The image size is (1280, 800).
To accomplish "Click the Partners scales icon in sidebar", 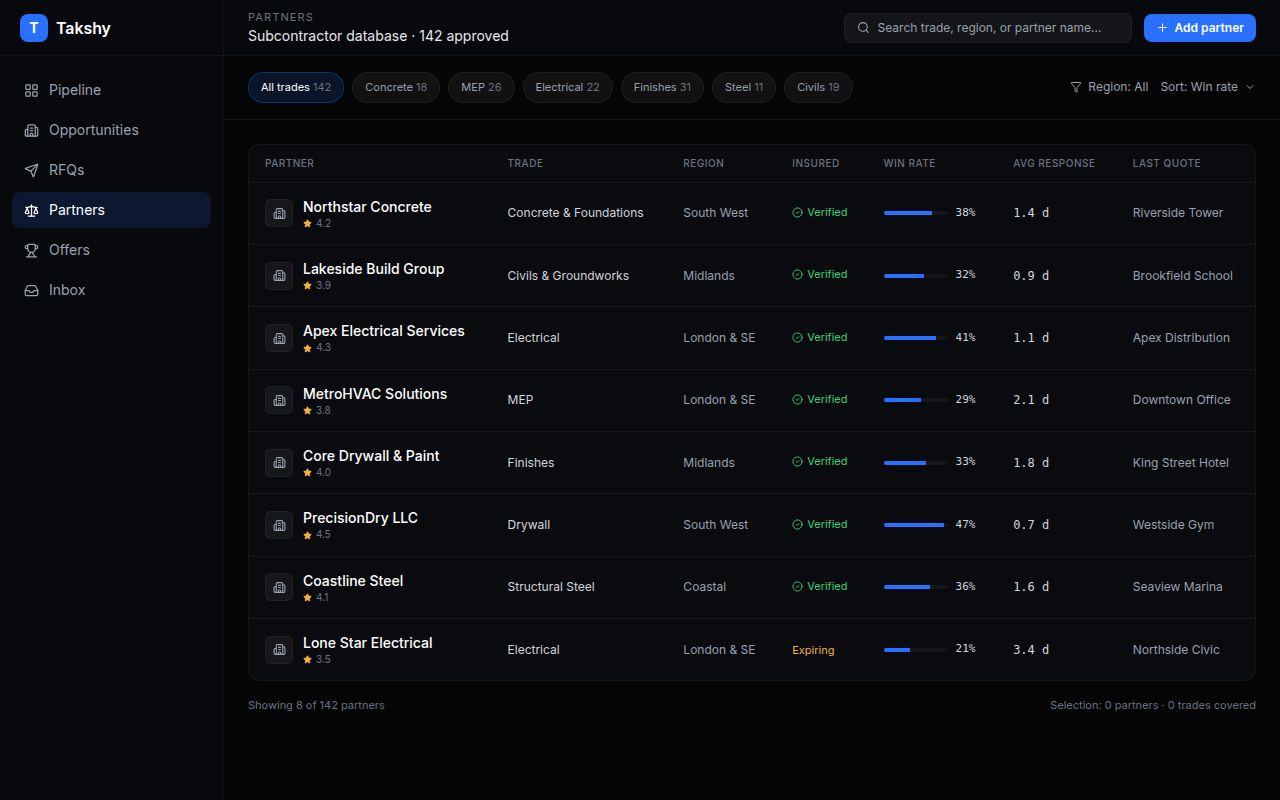I will tap(31, 210).
